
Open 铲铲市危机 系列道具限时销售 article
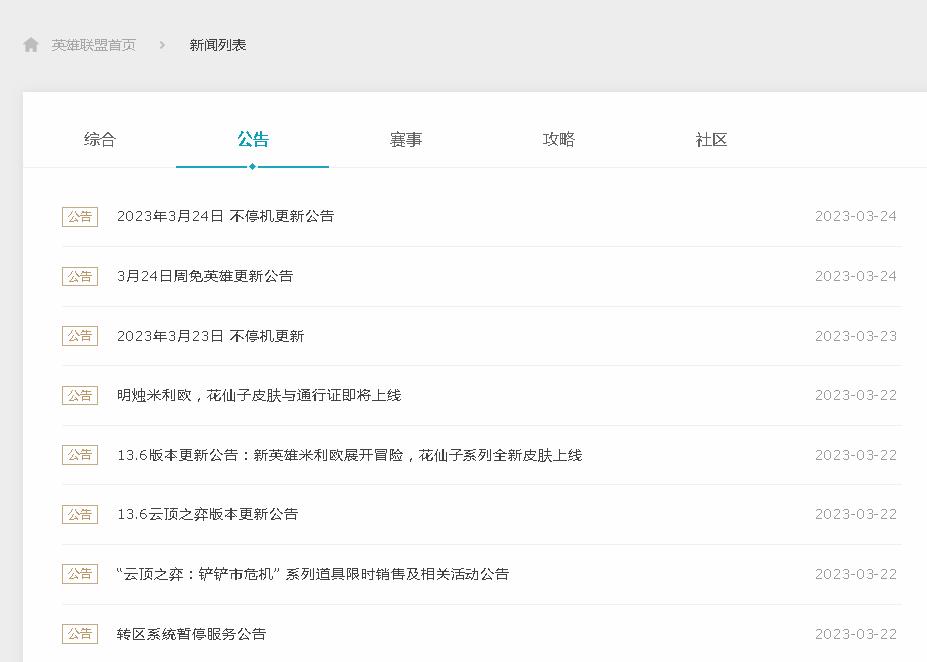(313, 574)
